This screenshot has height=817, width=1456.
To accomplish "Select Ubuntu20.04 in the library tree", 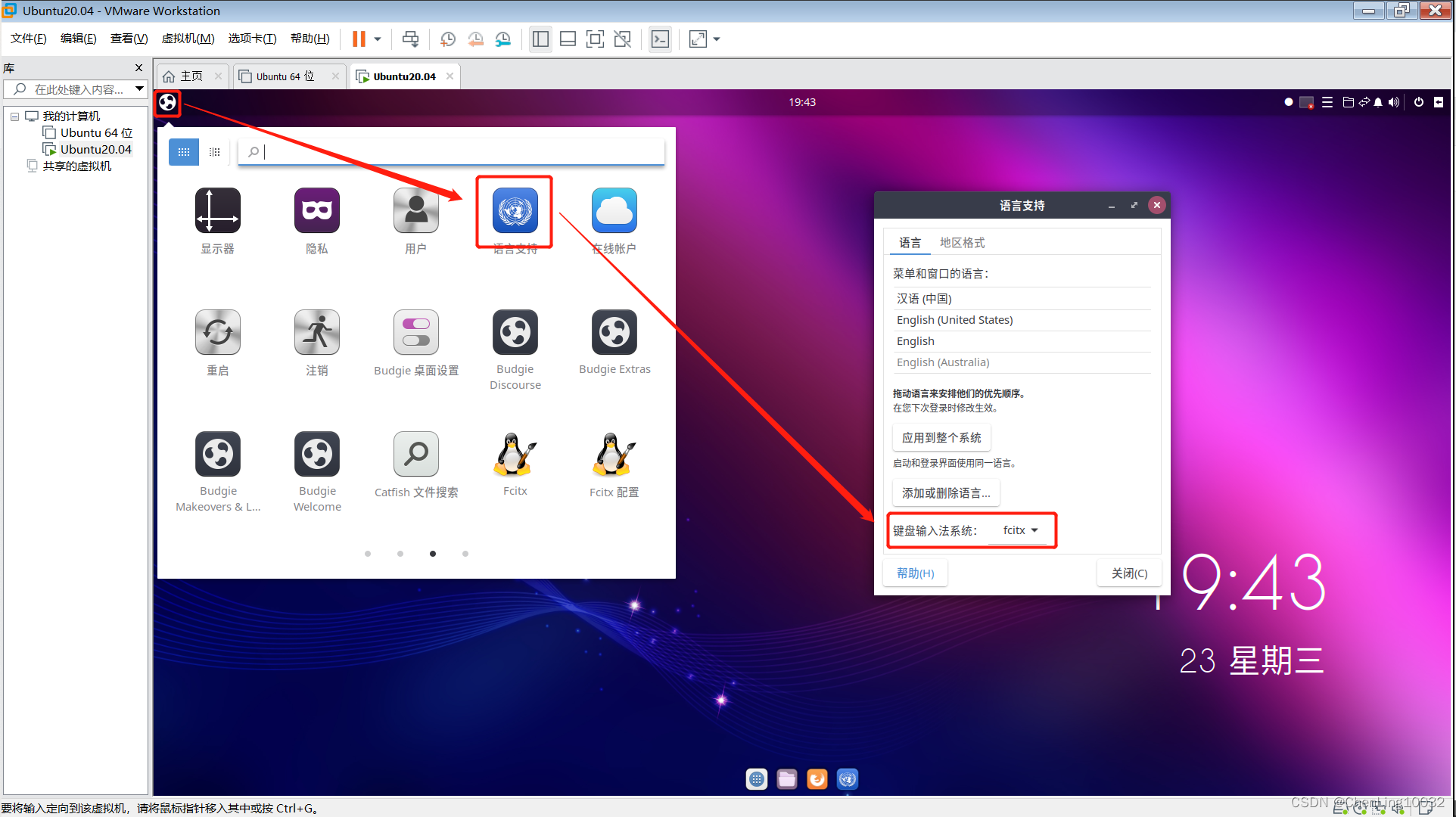I will click(95, 150).
